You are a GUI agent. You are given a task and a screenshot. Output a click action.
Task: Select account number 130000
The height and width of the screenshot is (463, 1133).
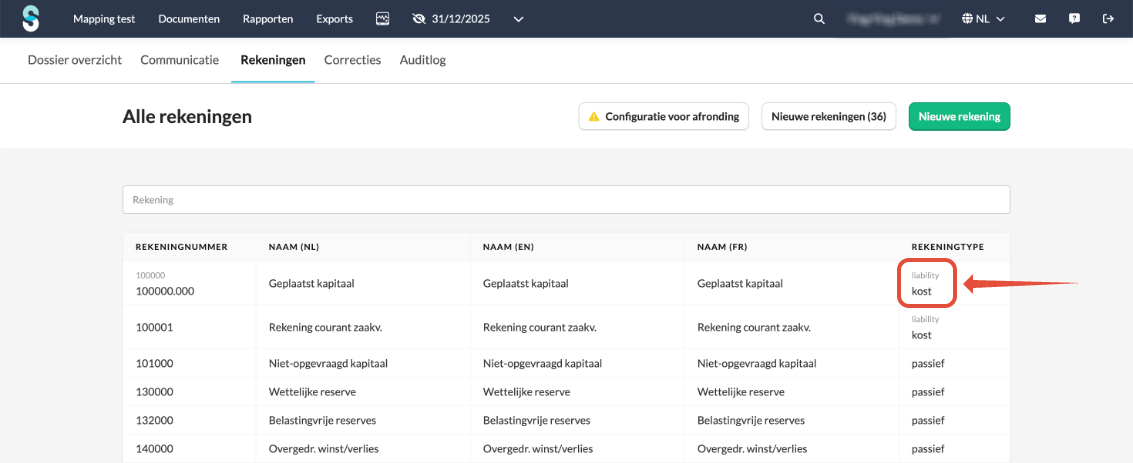(154, 392)
